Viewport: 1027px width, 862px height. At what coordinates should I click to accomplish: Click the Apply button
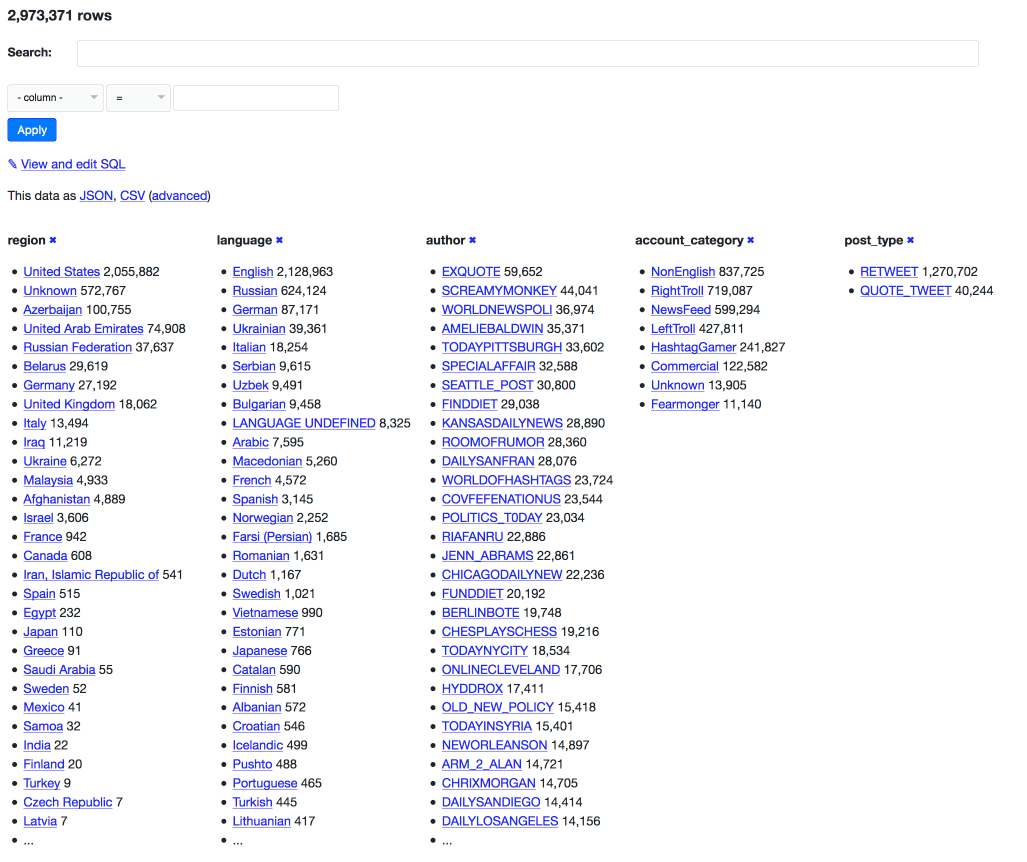tap(32, 130)
